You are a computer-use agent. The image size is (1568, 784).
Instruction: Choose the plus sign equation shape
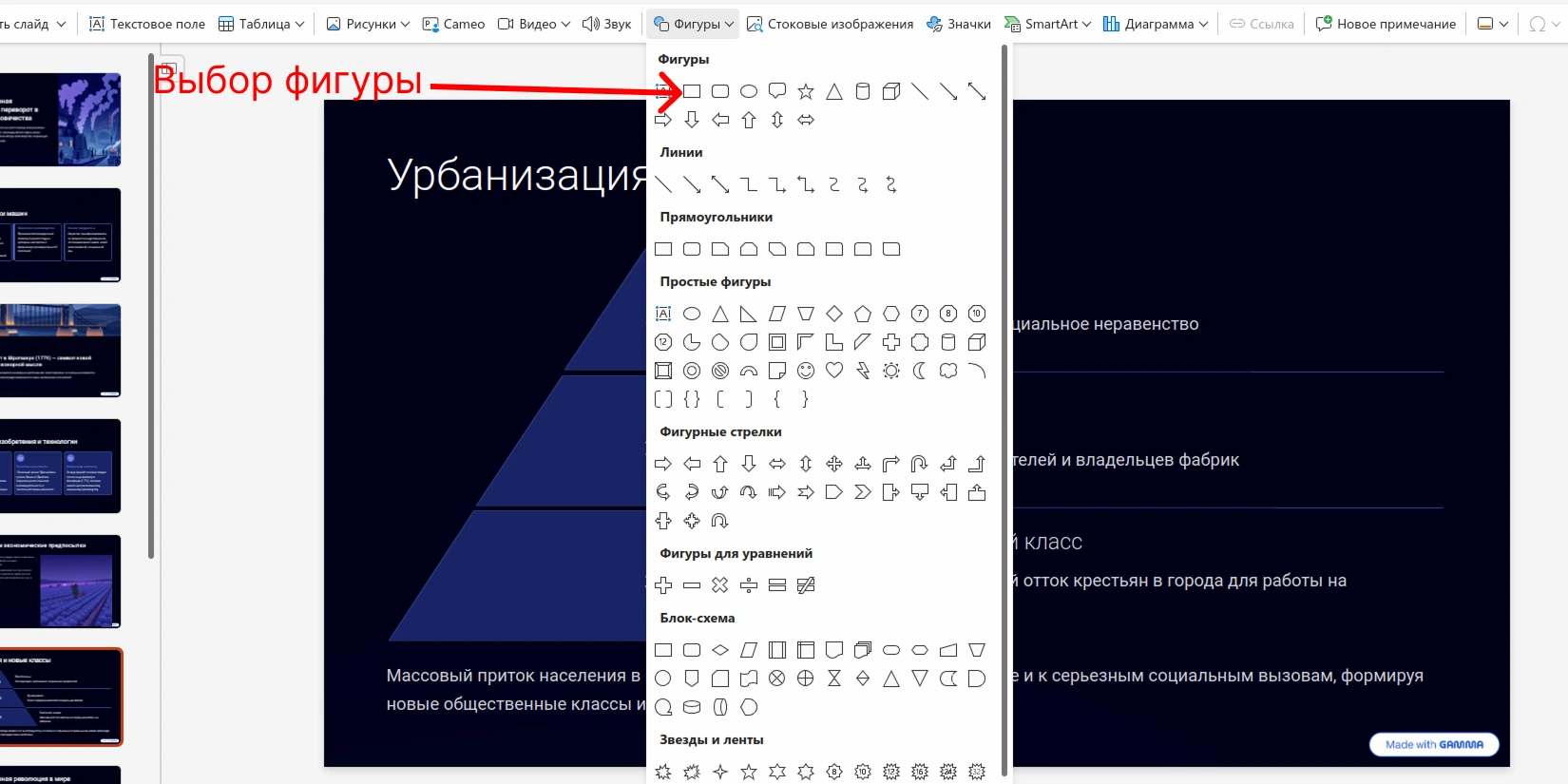[x=663, y=585]
